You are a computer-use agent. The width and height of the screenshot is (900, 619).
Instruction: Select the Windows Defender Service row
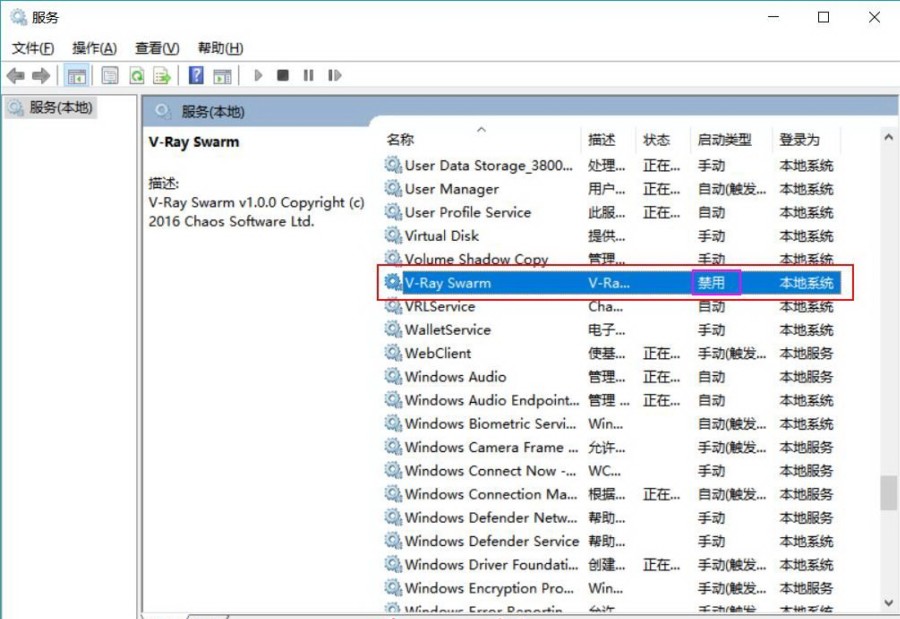(x=612, y=541)
